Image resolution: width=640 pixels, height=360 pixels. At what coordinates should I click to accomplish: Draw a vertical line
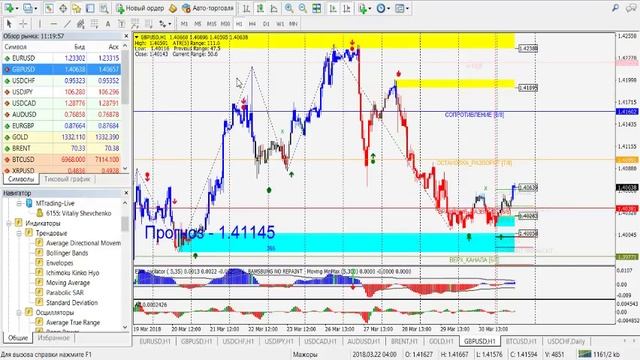[40, 24]
